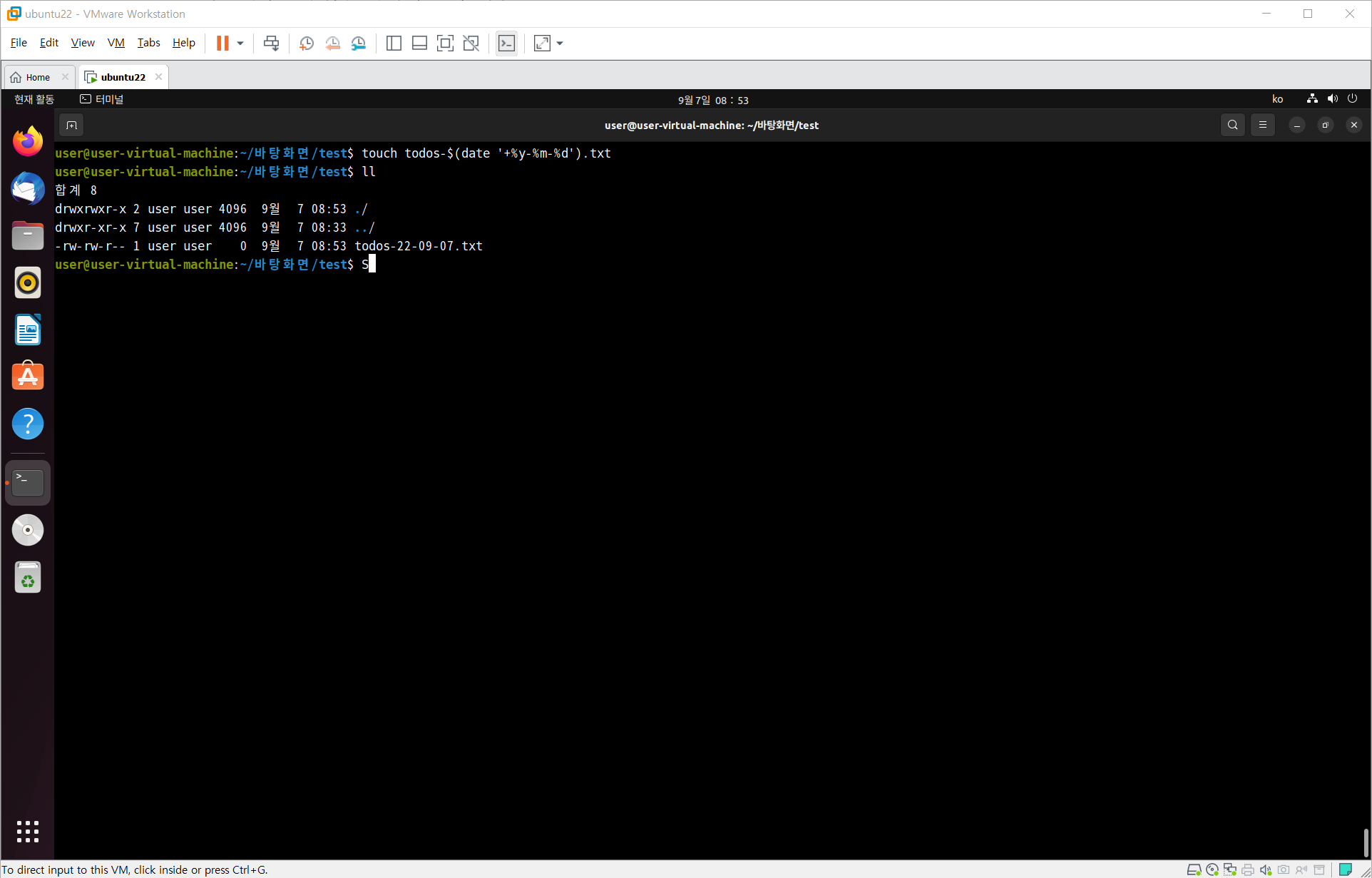Click Send Ctrl+Alt+Del toolbar icon

click(x=271, y=44)
